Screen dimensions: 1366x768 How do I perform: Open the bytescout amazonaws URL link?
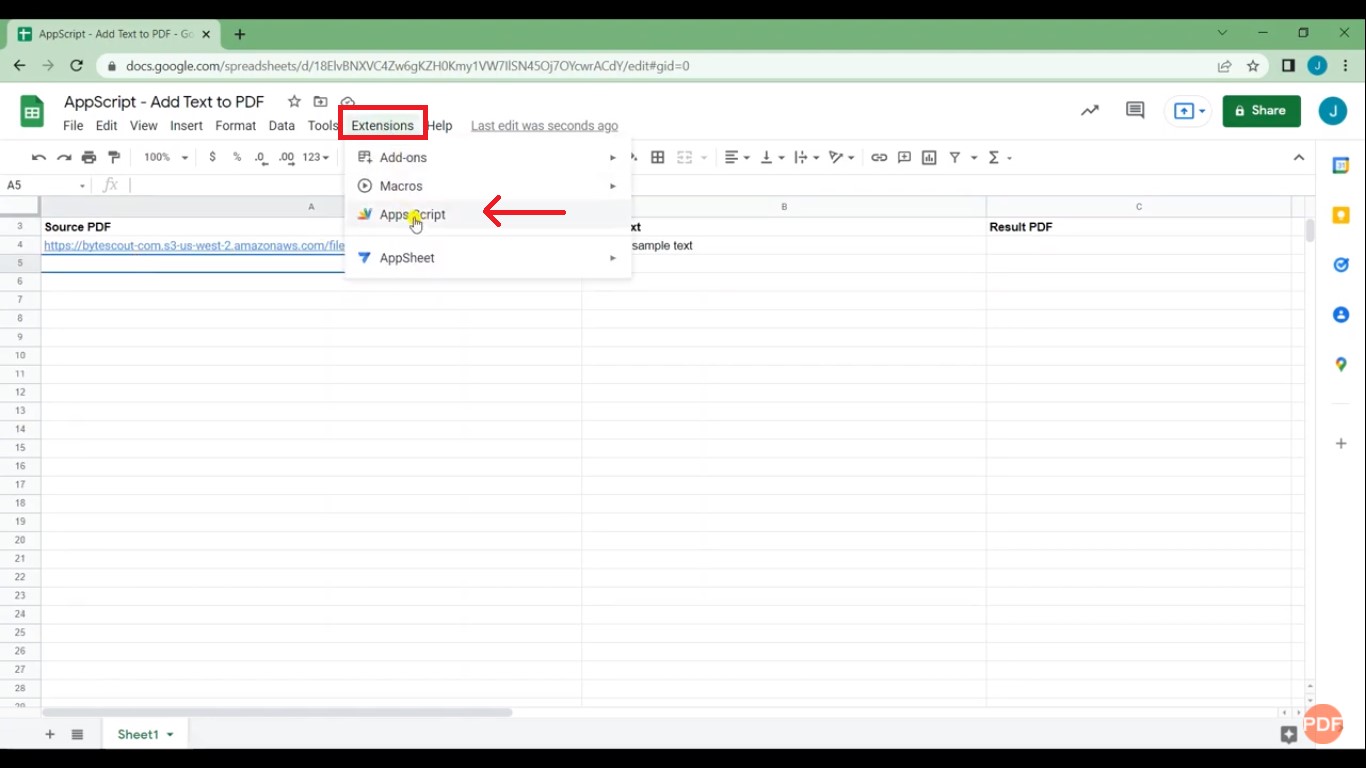[x=194, y=245]
